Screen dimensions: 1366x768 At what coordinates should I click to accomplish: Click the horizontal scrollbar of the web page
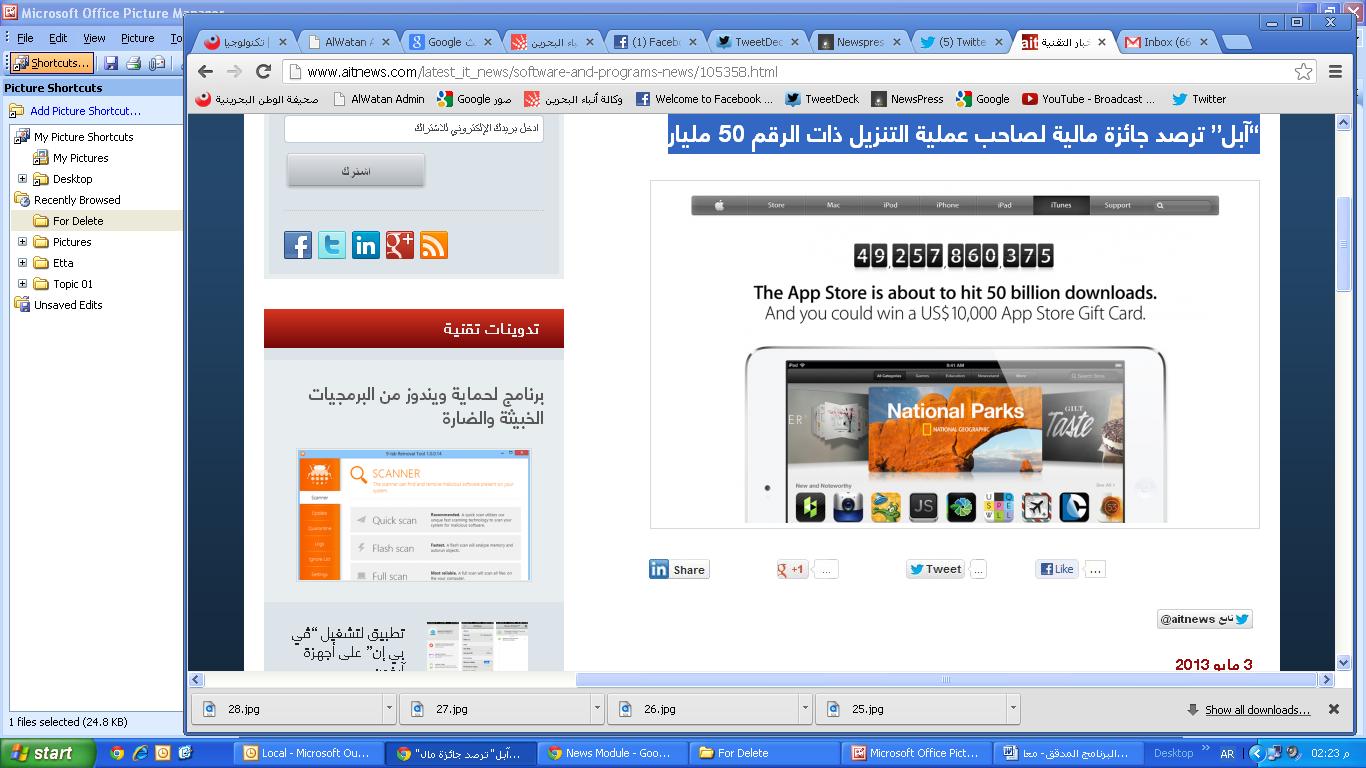pos(945,680)
